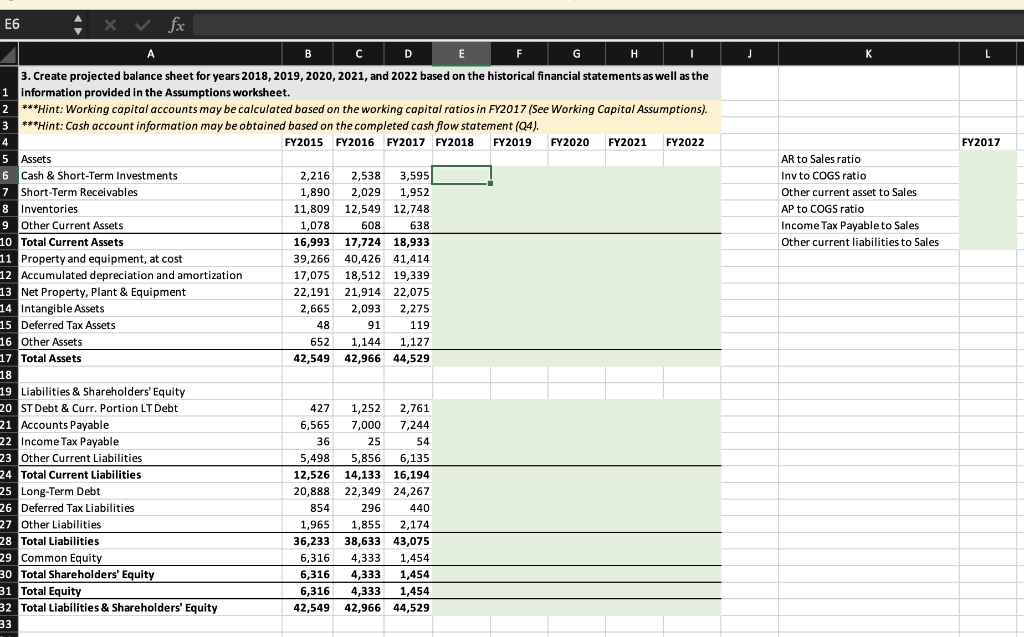
Task: Select column K header
Action: pos(869,54)
